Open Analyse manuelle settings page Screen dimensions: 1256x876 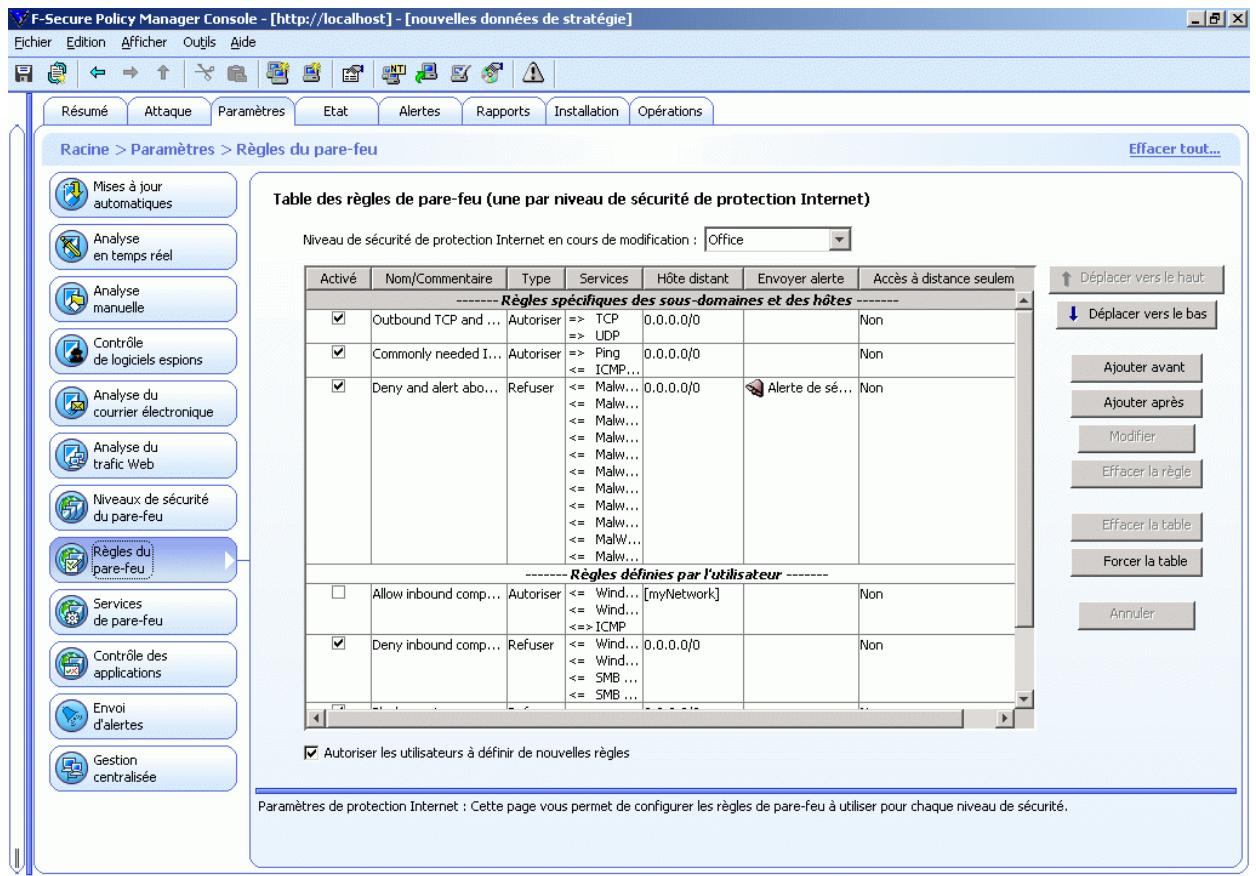143,298
